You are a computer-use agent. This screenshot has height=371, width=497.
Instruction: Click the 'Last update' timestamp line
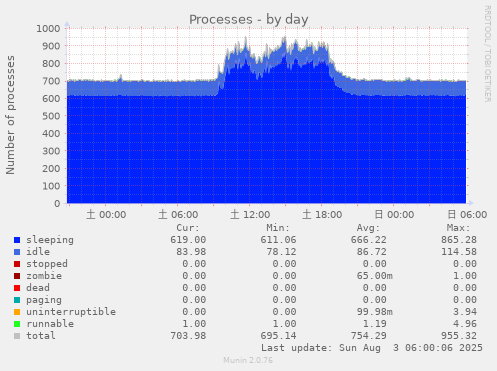pos(372,348)
